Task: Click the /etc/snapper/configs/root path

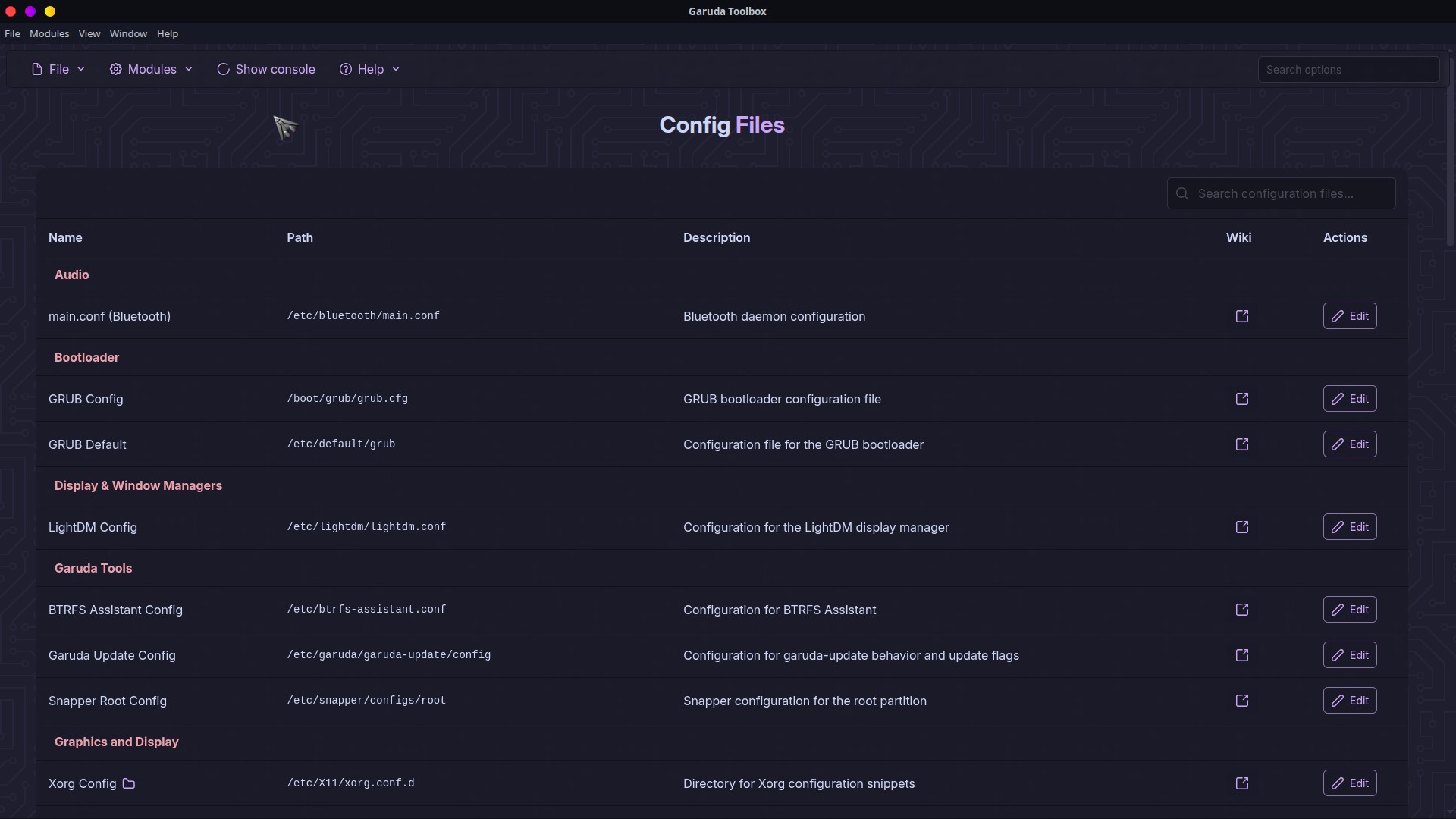Action: [366, 701]
